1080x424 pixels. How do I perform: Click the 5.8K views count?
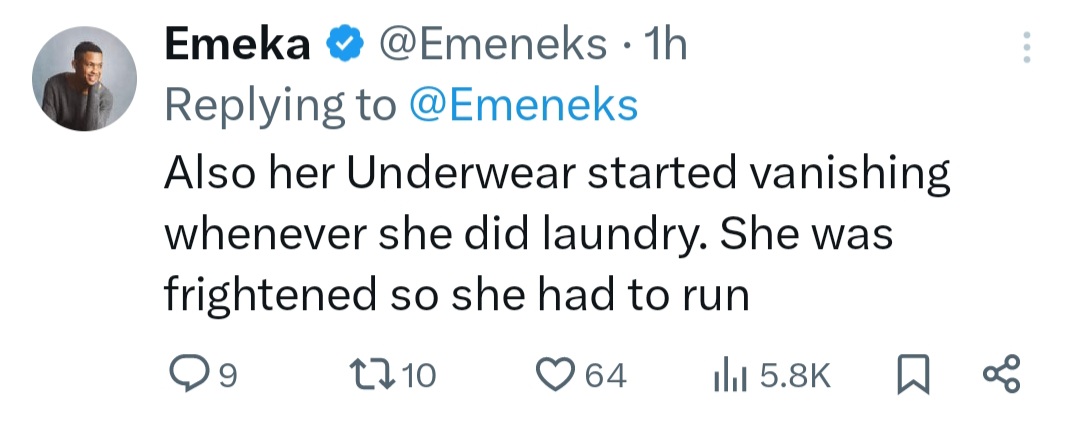coord(796,377)
